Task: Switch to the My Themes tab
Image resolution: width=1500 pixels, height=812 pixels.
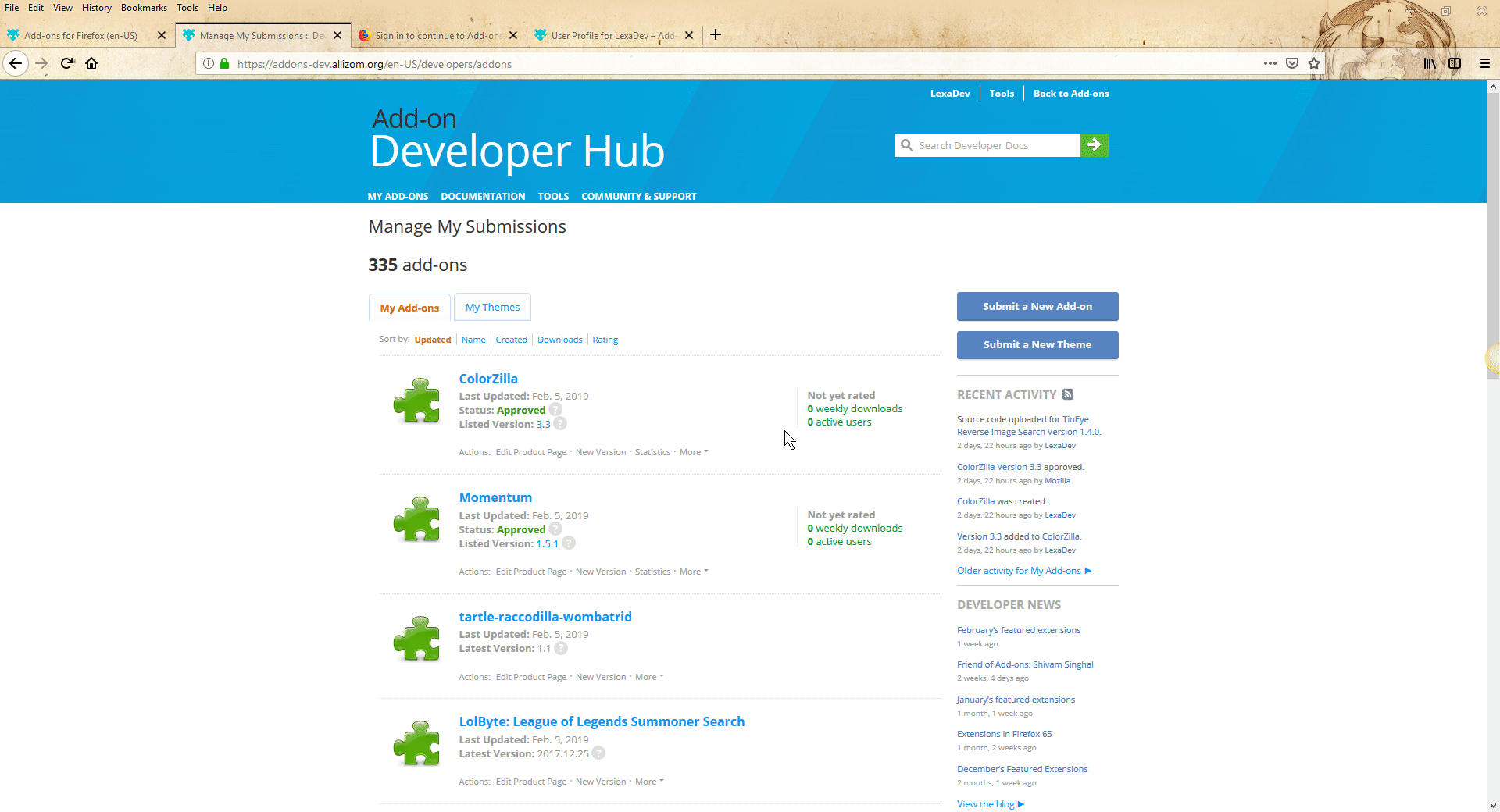Action: (492, 307)
